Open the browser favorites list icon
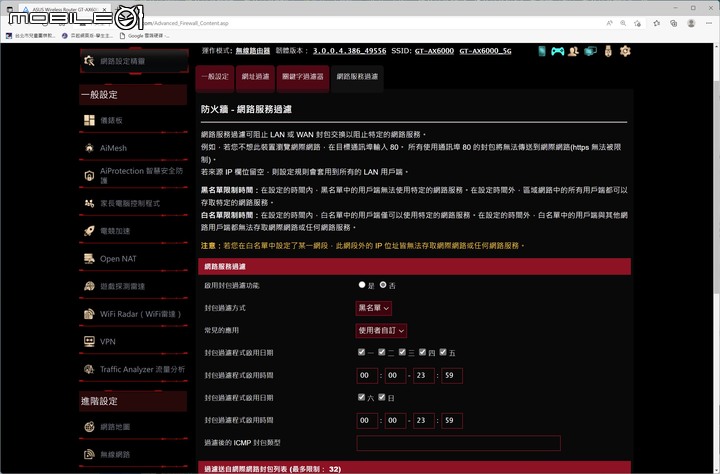The width and height of the screenshot is (720, 474). tap(657, 23)
